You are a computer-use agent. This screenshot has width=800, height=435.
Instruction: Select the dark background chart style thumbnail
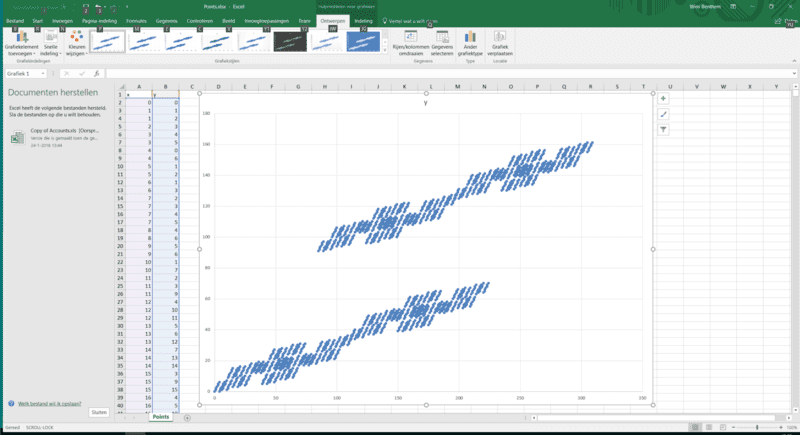(289, 41)
